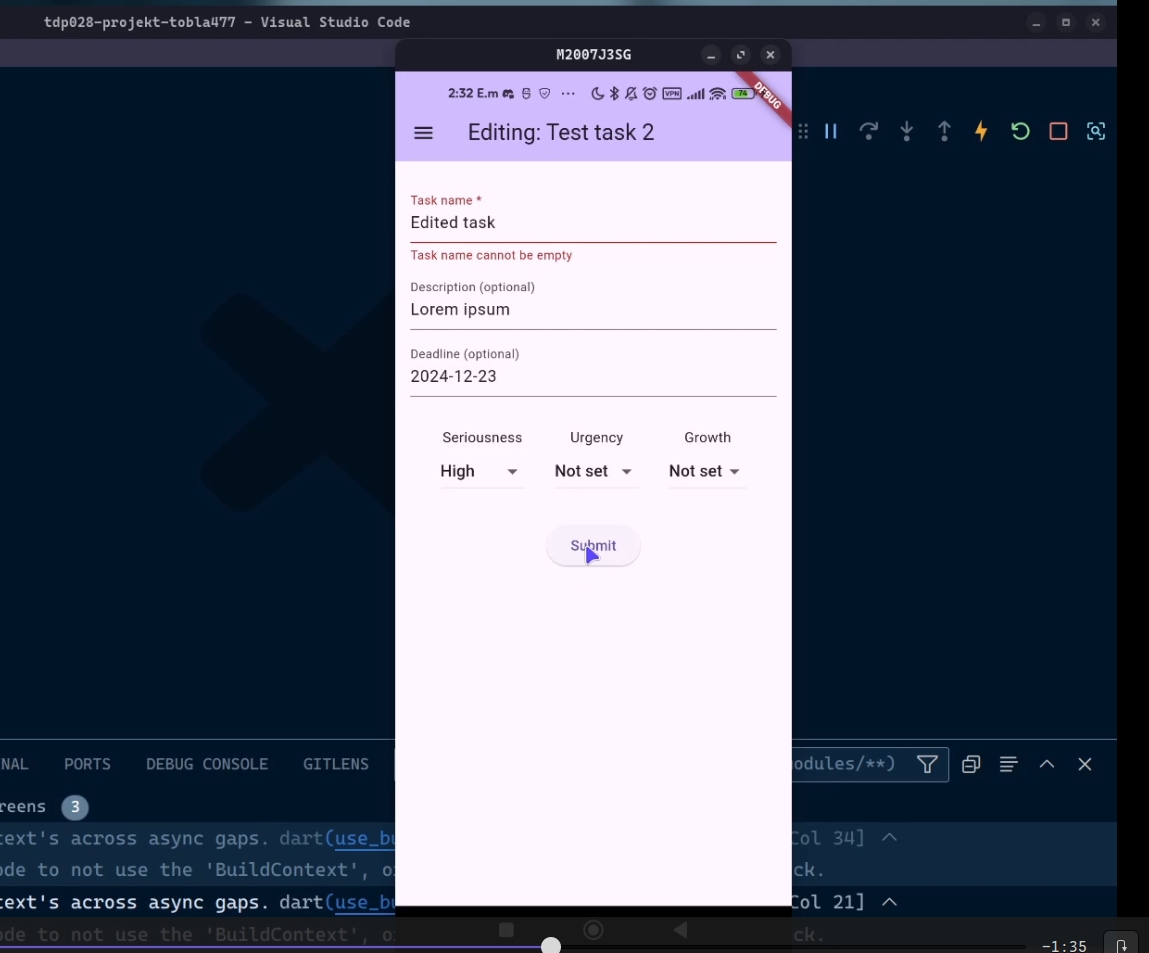Image resolution: width=1149 pixels, height=953 pixels.
Task: Click the Problems panel filter icon
Action: [927, 764]
